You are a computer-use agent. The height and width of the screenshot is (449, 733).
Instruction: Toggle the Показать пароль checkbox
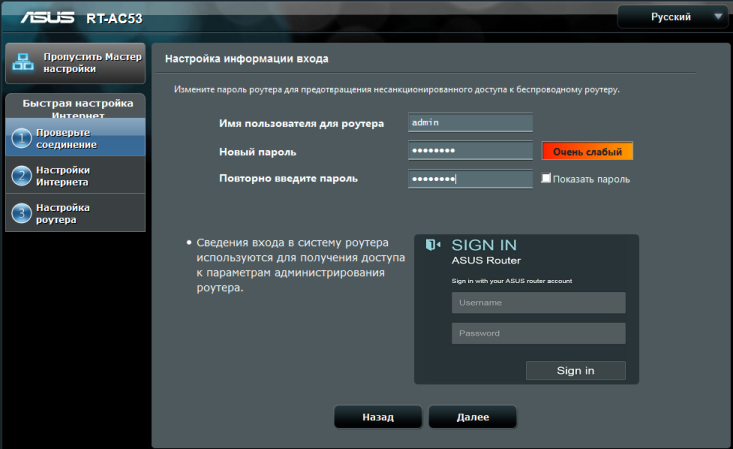(546, 178)
